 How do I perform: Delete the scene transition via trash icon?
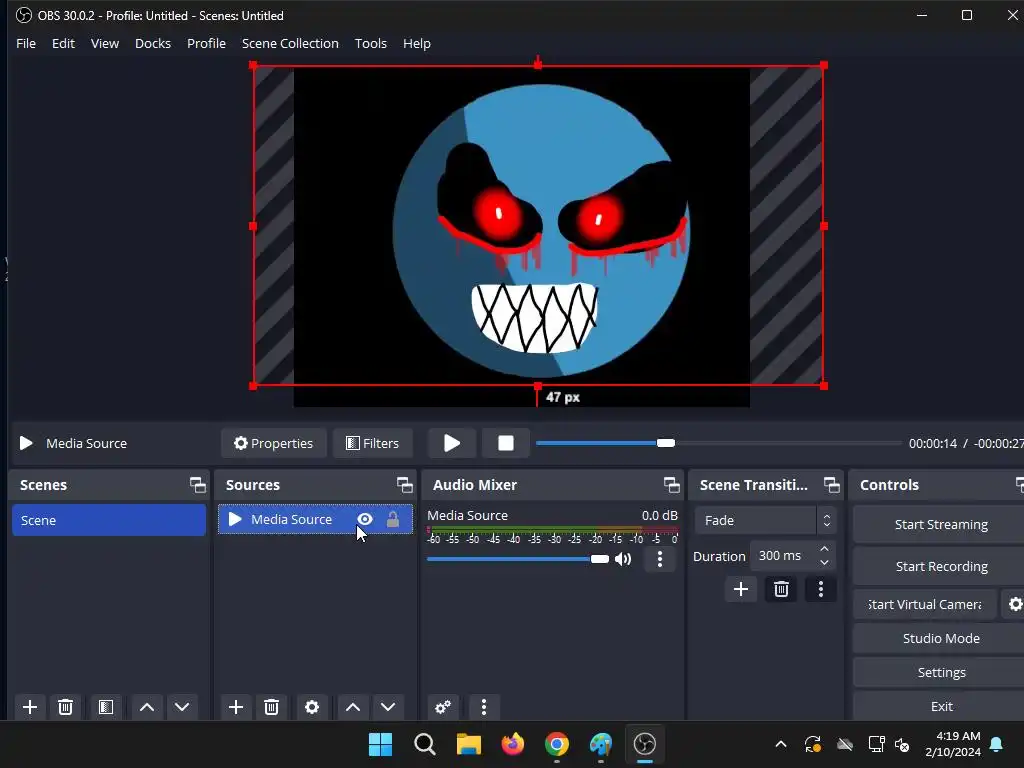pyautogui.click(x=781, y=589)
